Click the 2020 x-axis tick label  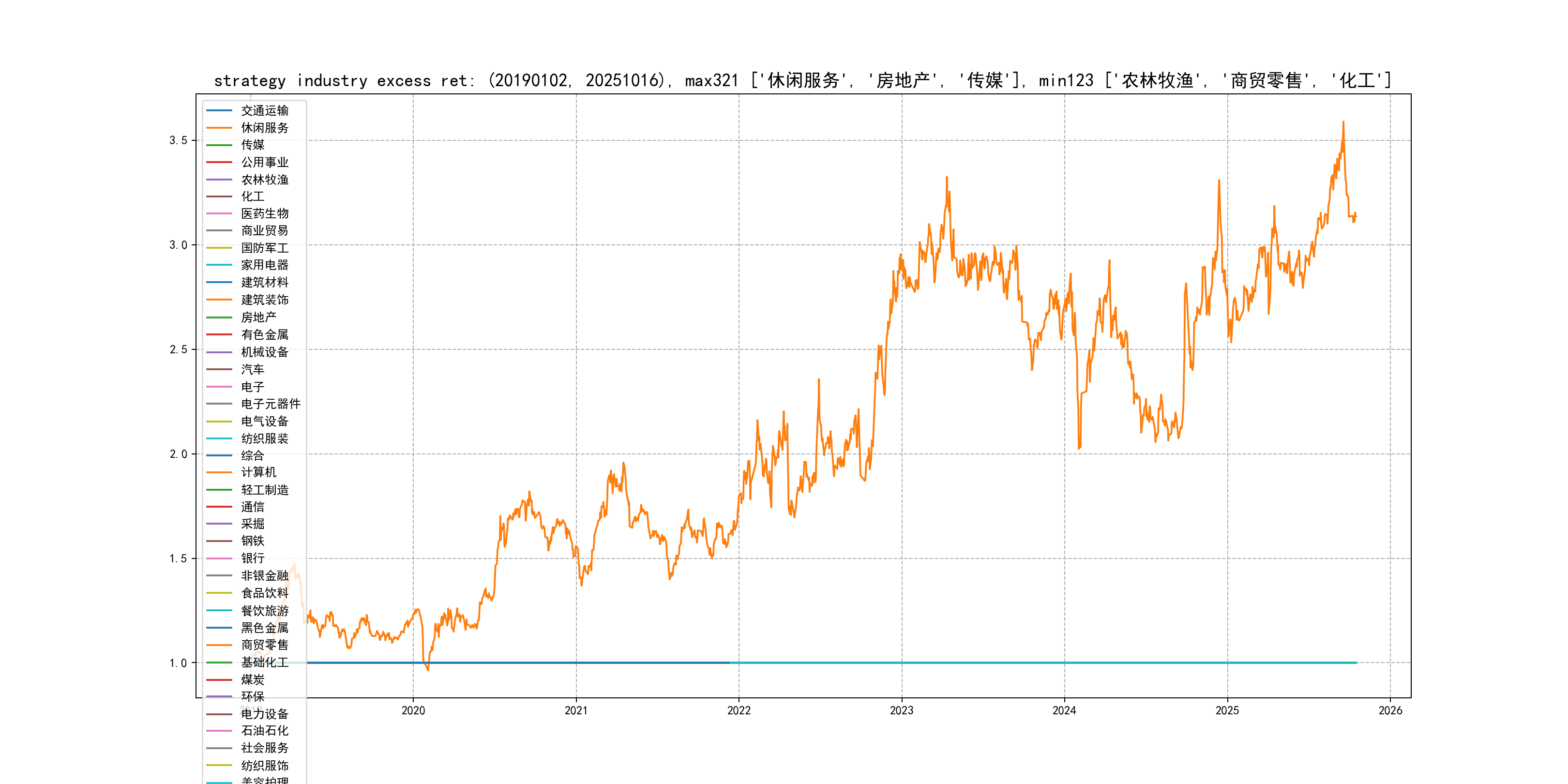click(x=413, y=710)
